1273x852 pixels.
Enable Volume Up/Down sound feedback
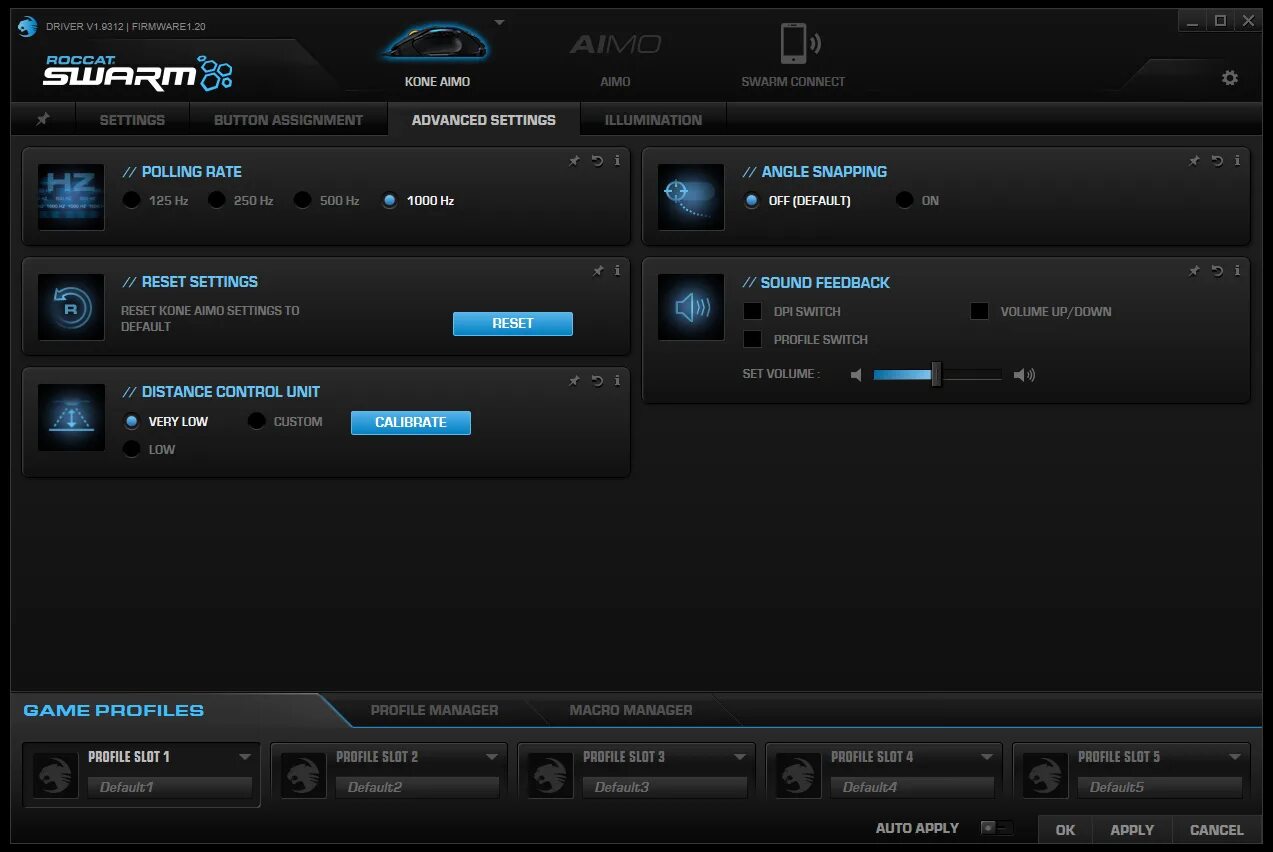(x=979, y=311)
